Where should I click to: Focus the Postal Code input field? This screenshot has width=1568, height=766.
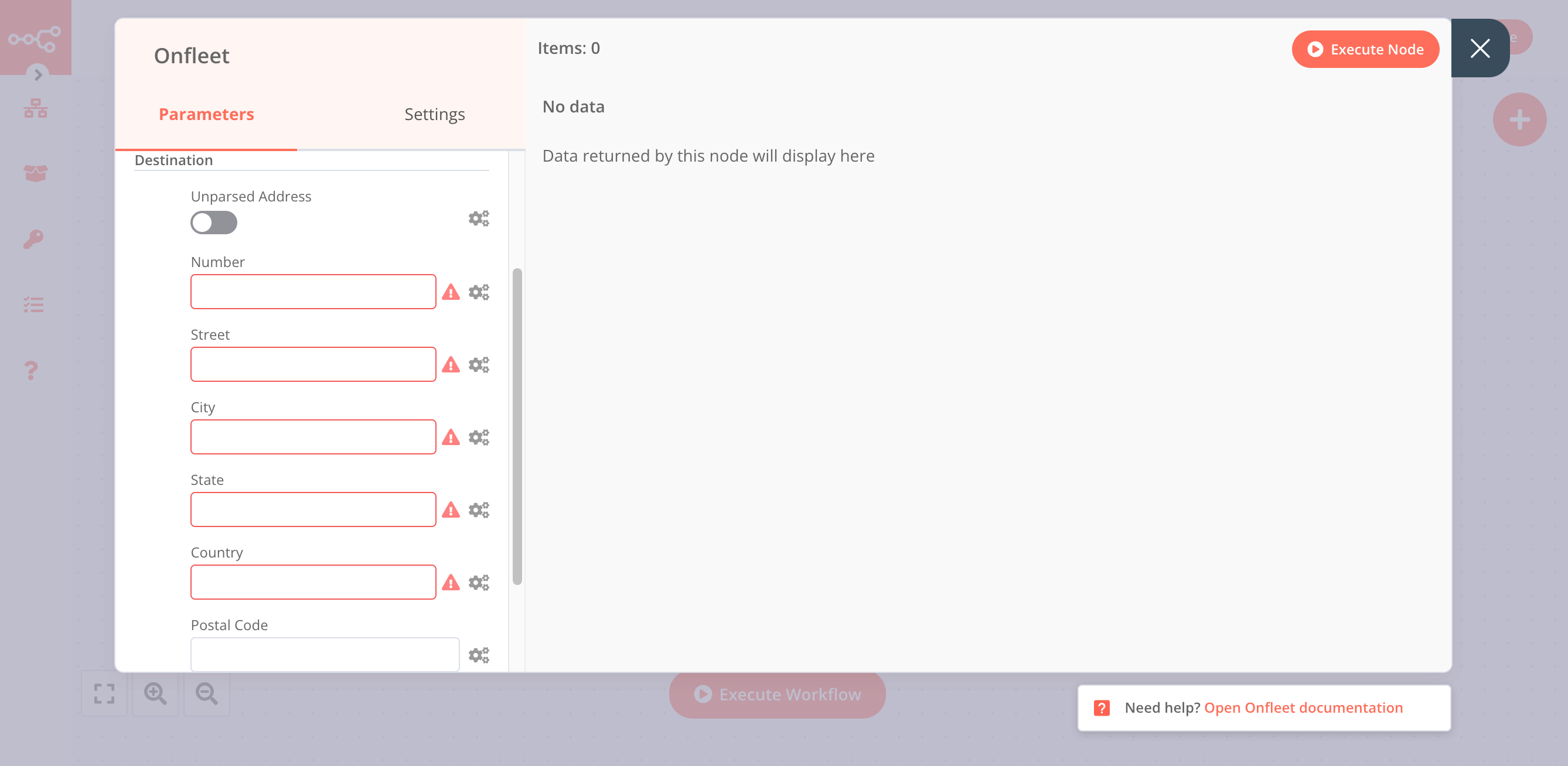coord(325,654)
